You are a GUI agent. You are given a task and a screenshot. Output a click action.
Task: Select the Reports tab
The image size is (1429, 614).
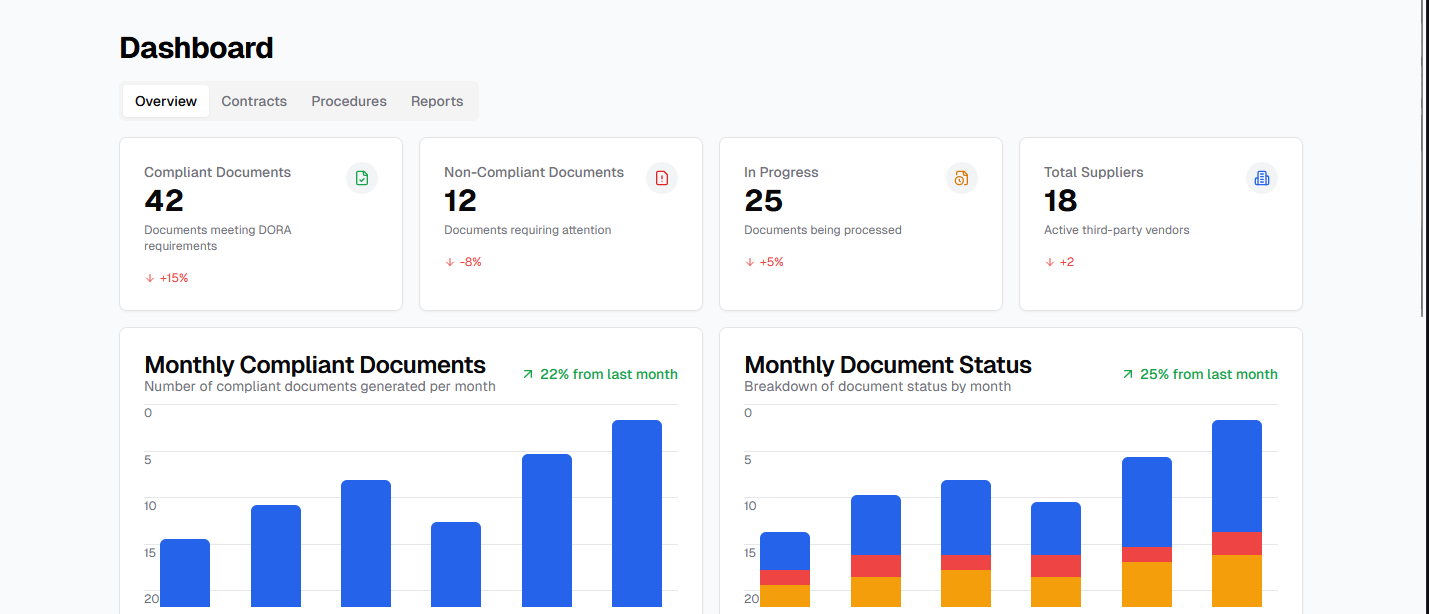[436, 100]
